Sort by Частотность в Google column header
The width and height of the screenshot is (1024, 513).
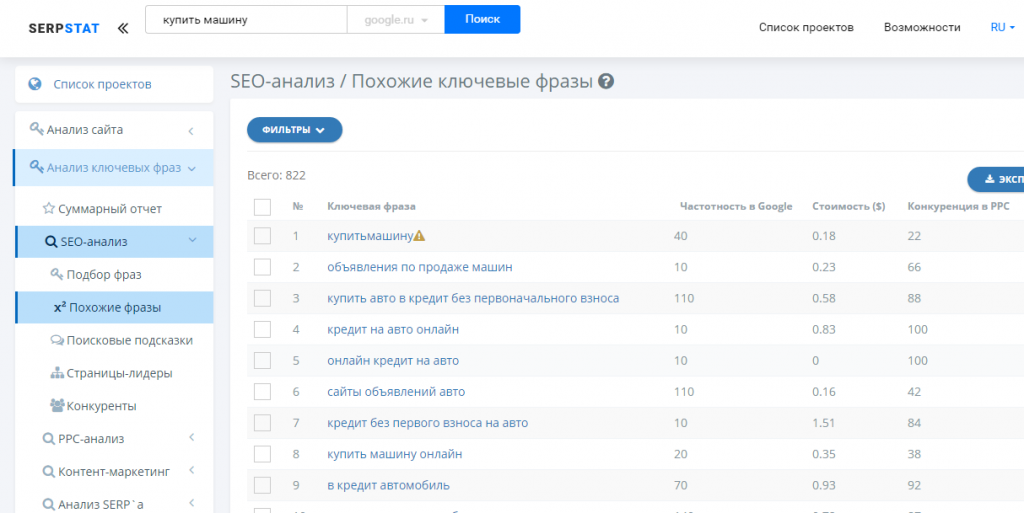[736, 206]
